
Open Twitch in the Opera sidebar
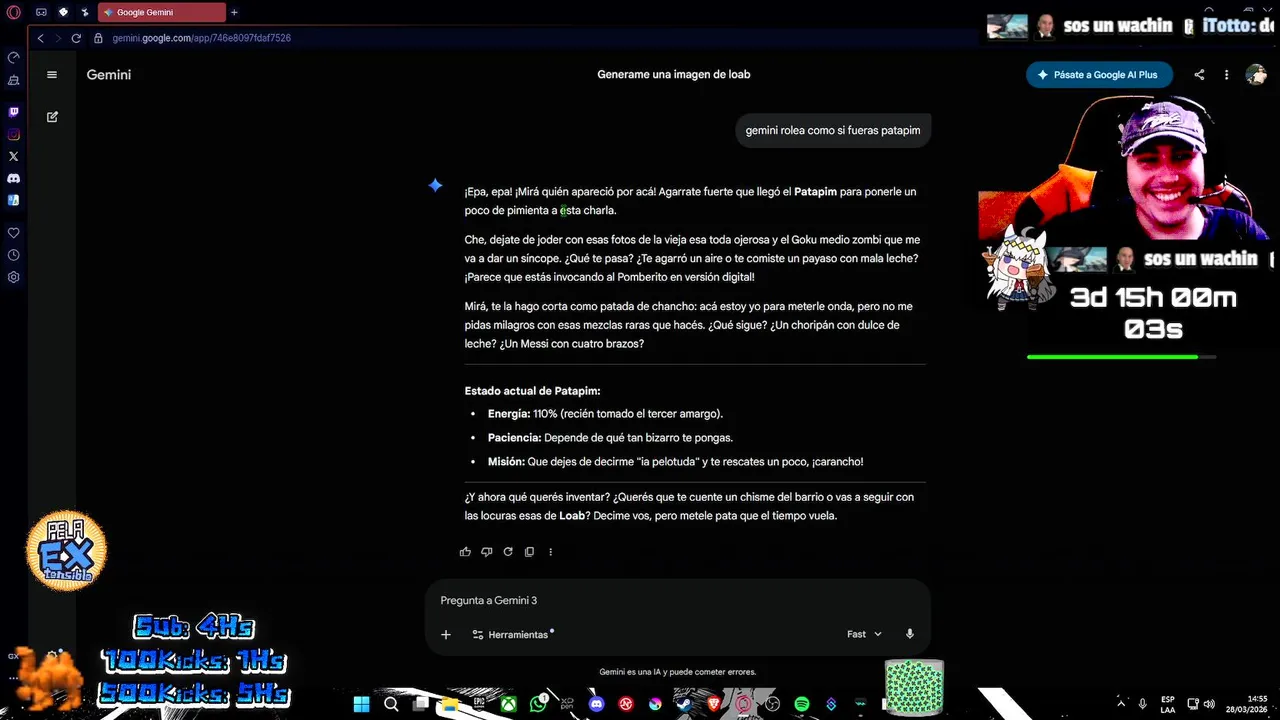pyautogui.click(x=13, y=112)
